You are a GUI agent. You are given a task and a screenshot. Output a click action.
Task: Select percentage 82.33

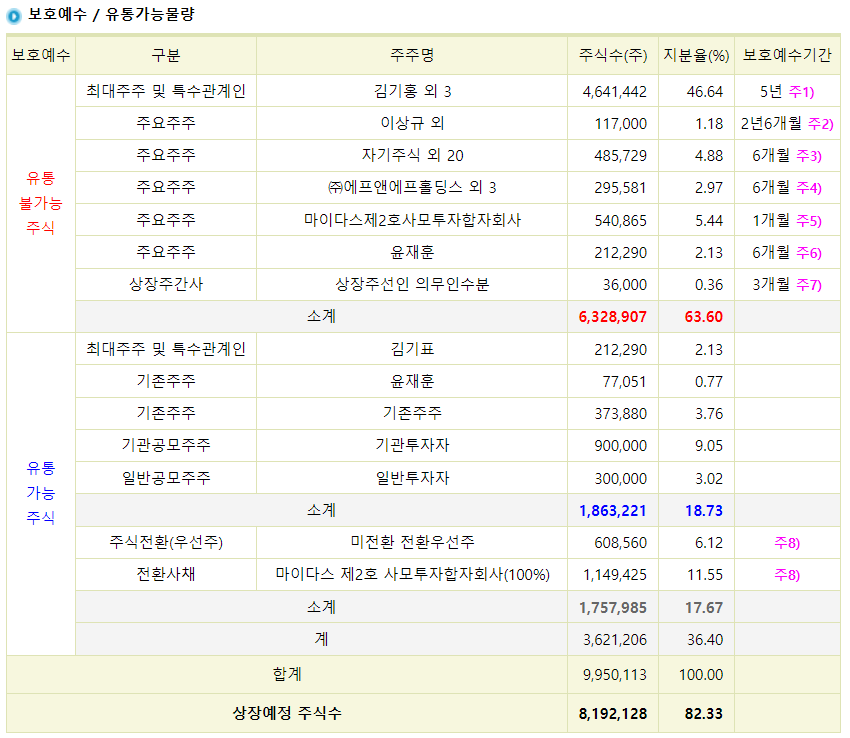click(x=704, y=713)
